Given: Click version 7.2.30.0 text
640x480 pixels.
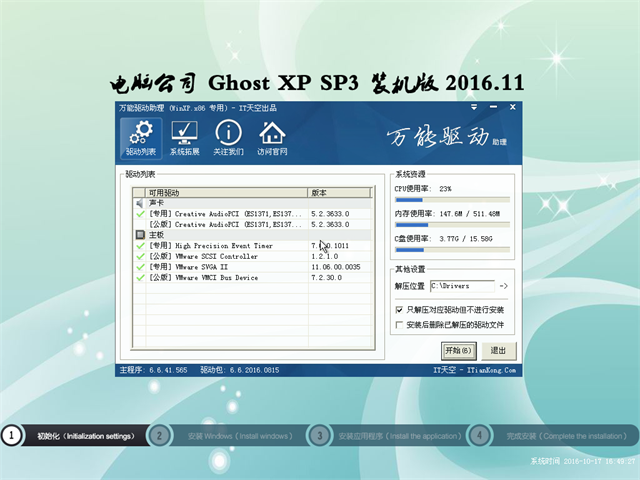Looking at the screenshot, I should click(327, 278).
